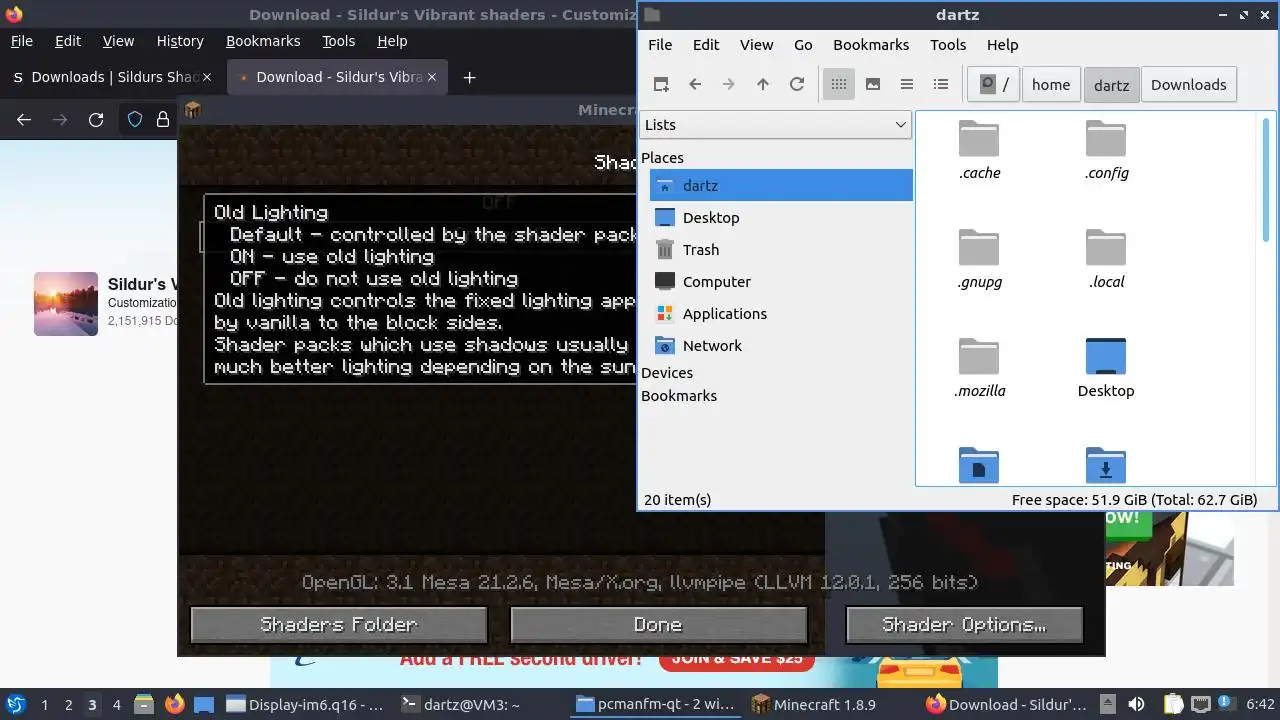Open the Desktop folder icon in file pane

click(x=1106, y=357)
